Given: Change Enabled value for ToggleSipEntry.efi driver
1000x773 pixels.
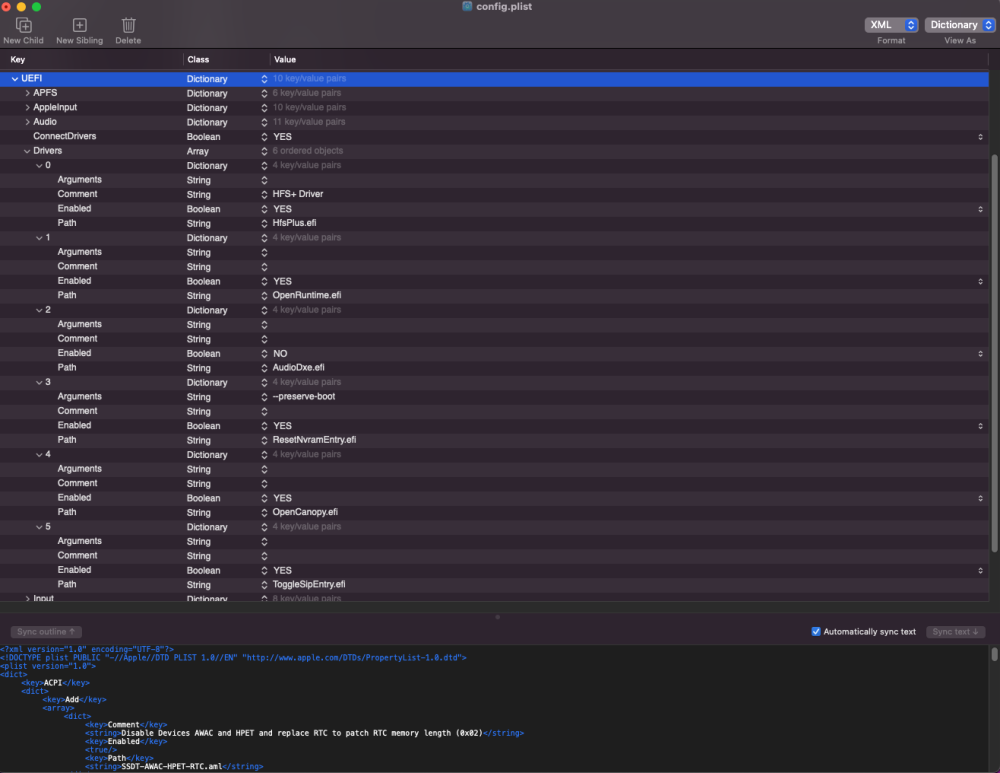Looking at the screenshot, I should [980, 570].
